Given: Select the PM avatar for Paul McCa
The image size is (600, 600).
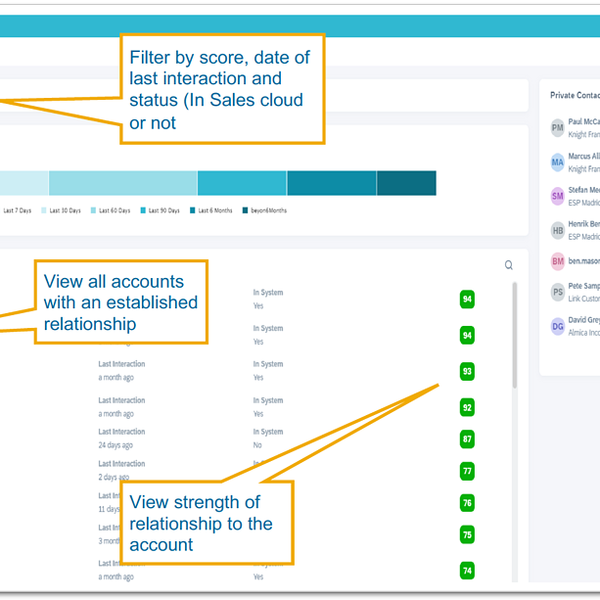Looking at the screenshot, I should click(x=557, y=127).
